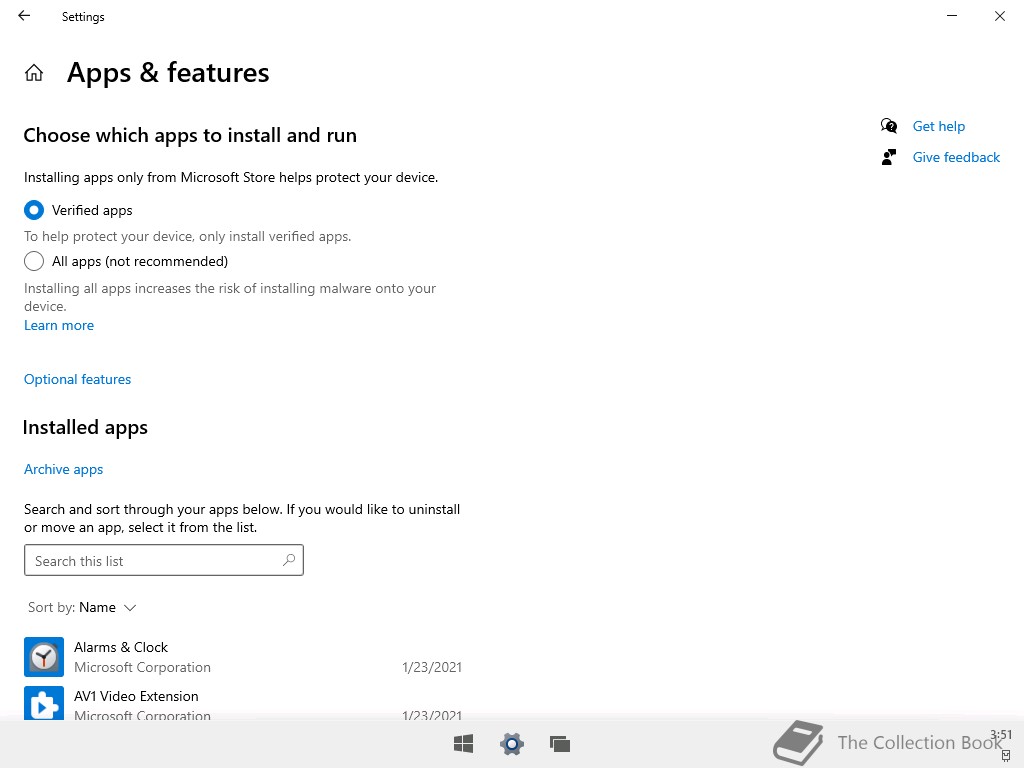This screenshot has width=1024, height=768.
Task: Click the Get help link
Action: click(938, 126)
